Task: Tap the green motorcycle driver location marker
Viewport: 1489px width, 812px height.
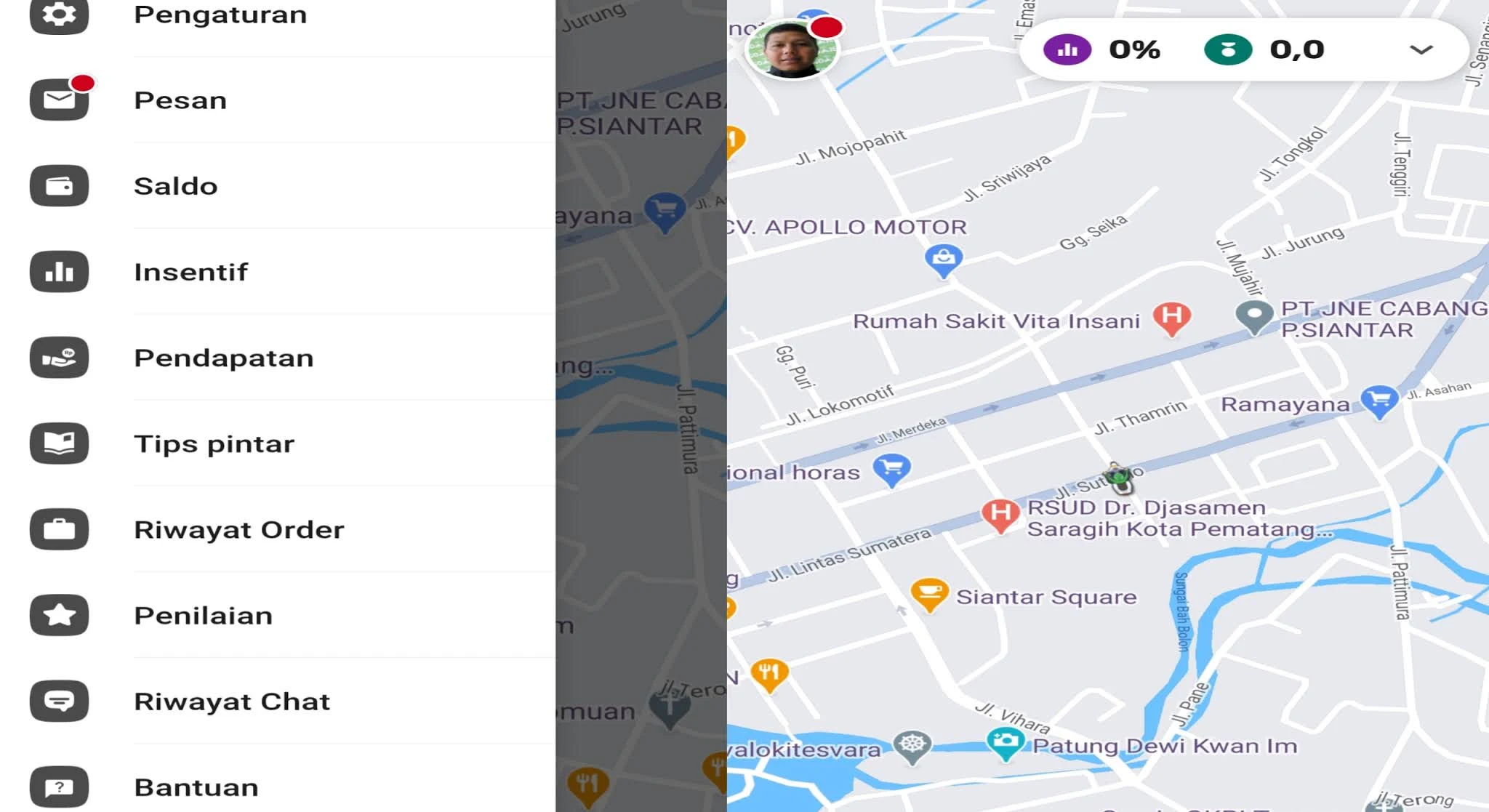Action: (x=1117, y=478)
